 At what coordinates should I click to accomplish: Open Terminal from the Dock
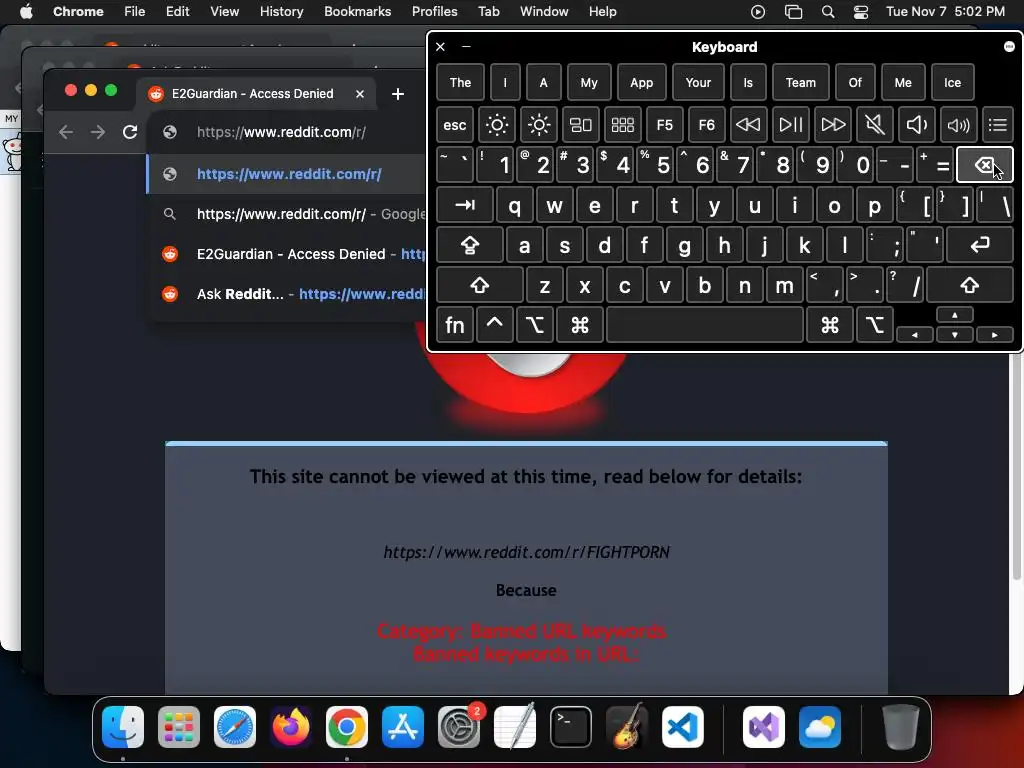click(571, 727)
